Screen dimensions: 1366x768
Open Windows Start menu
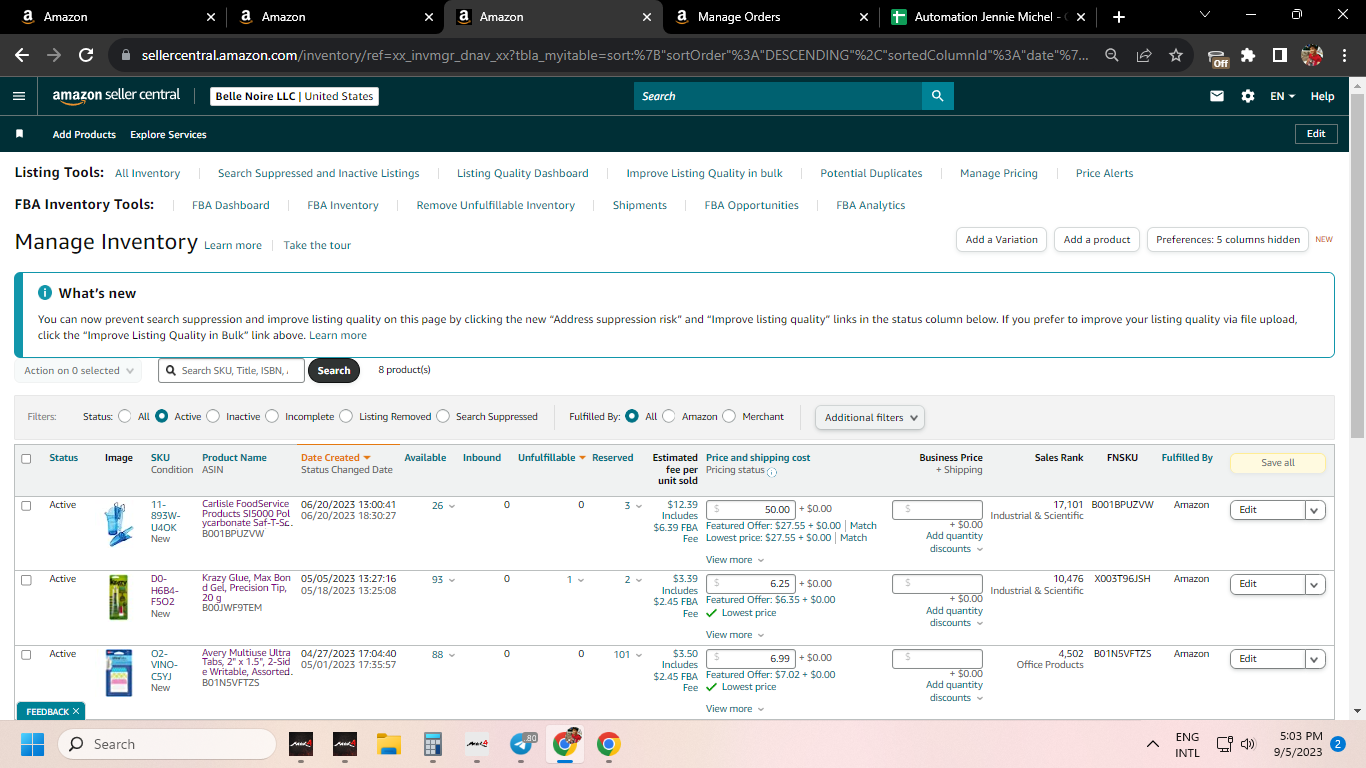point(33,744)
